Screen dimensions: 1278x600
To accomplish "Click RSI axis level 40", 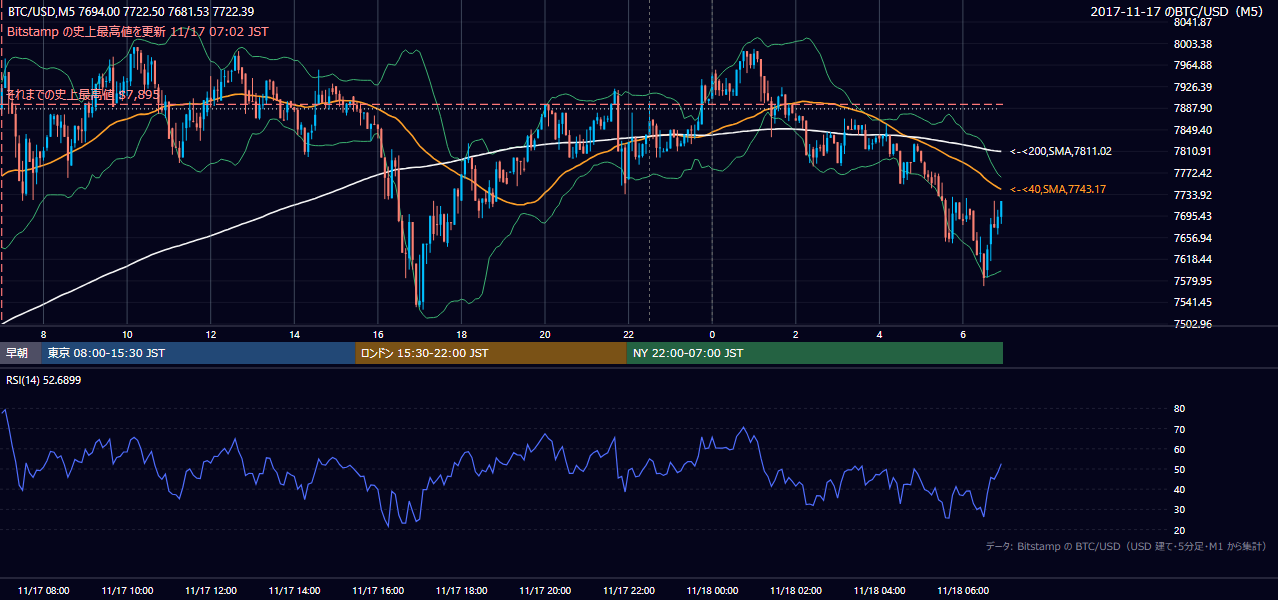I will pos(1179,489).
